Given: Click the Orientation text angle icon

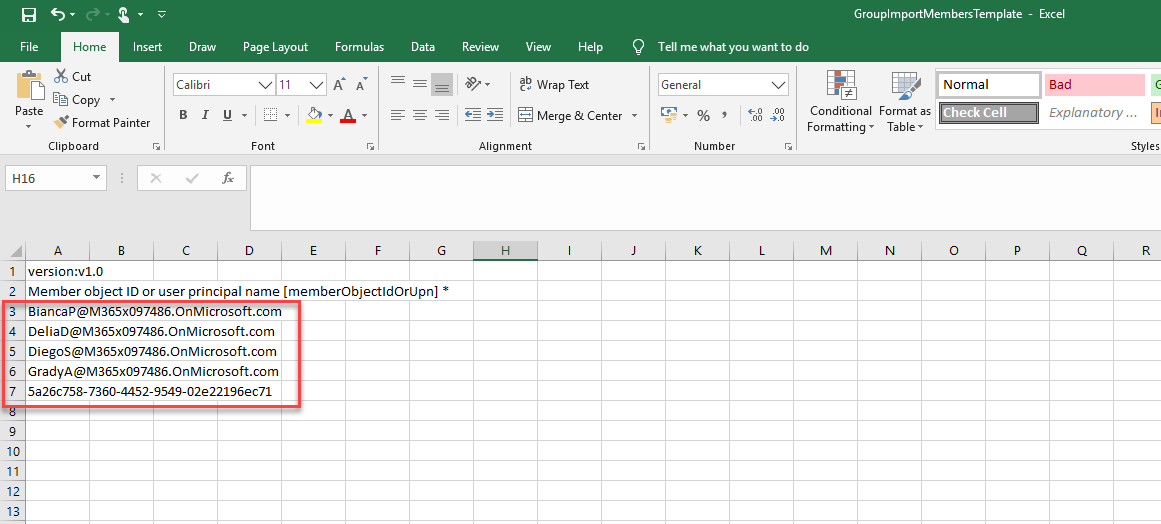Looking at the screenshot, I should pos(473,84).
